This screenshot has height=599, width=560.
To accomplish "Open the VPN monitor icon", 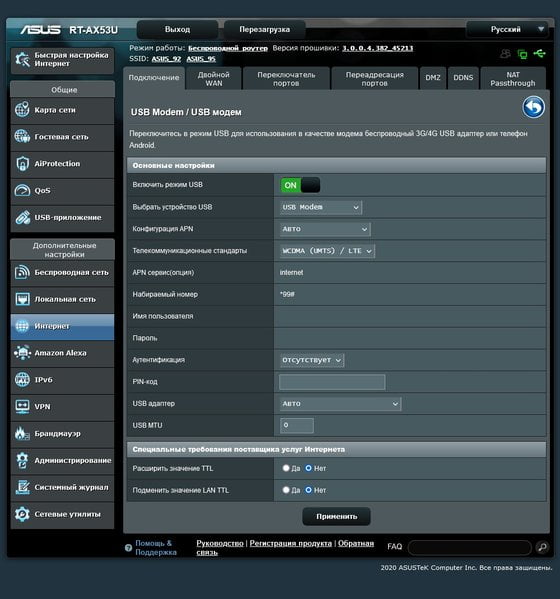I will point(22,406).
